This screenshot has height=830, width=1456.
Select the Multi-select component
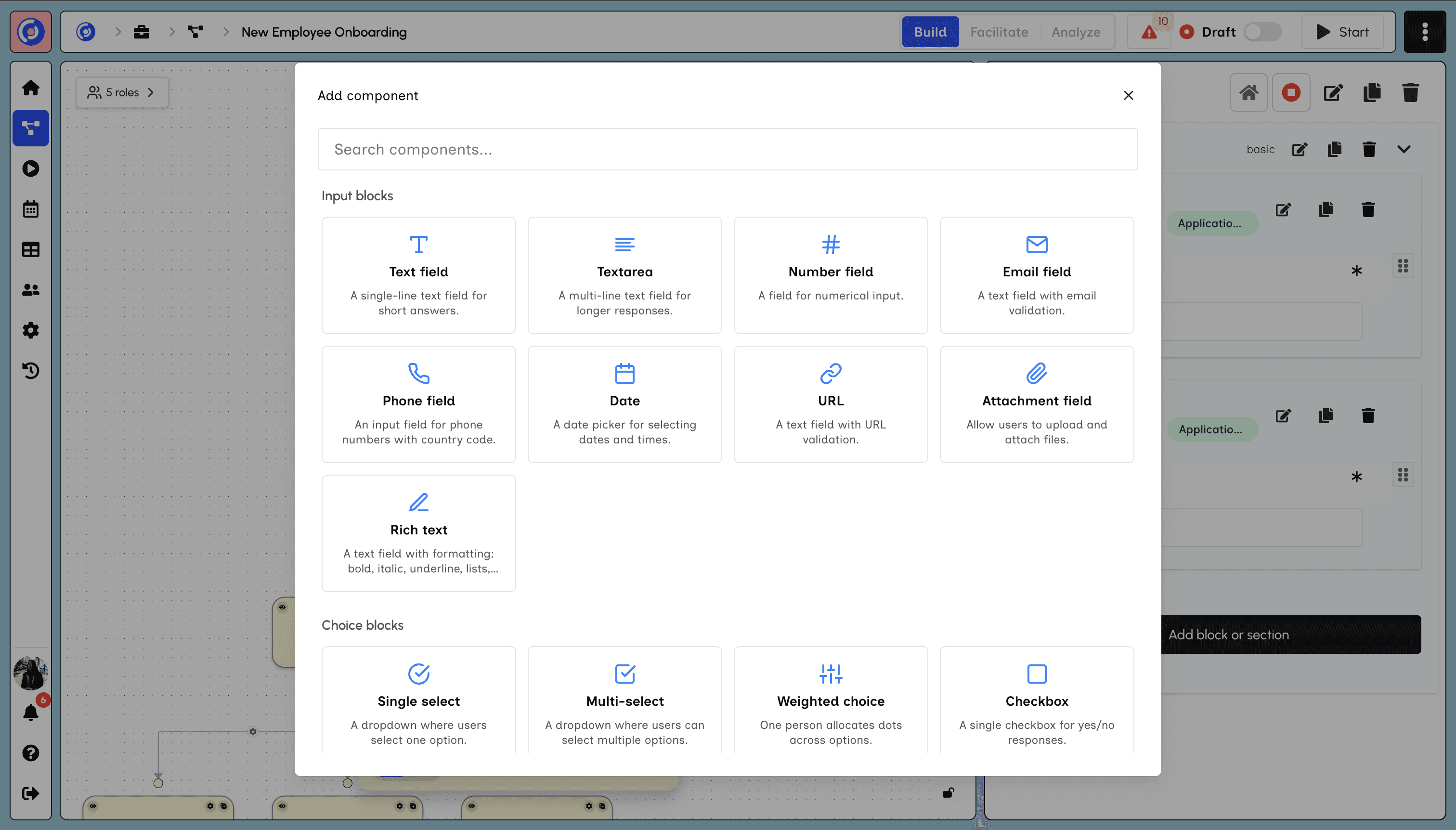coord(624,701)
